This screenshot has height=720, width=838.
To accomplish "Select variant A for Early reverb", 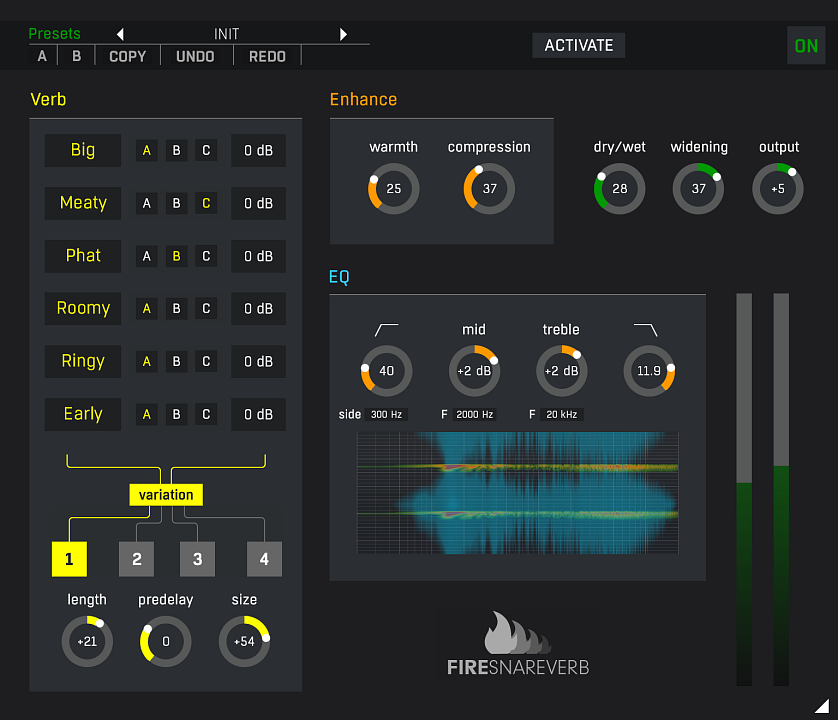I will pyautogui.click(x=146, y=415).
